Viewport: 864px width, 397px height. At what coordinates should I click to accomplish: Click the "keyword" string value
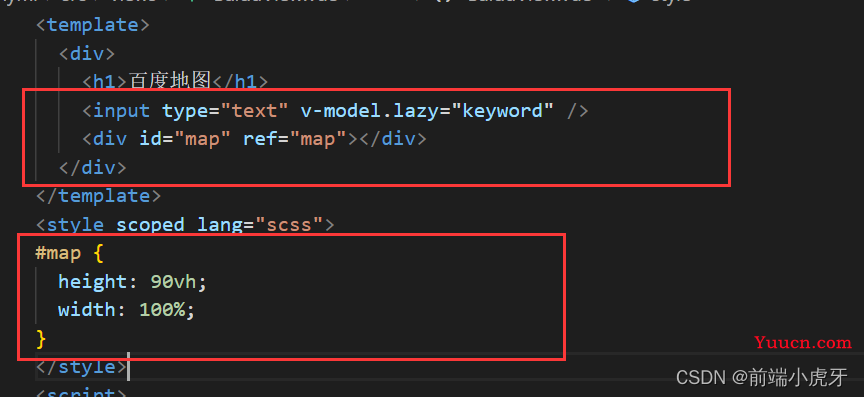503,111
